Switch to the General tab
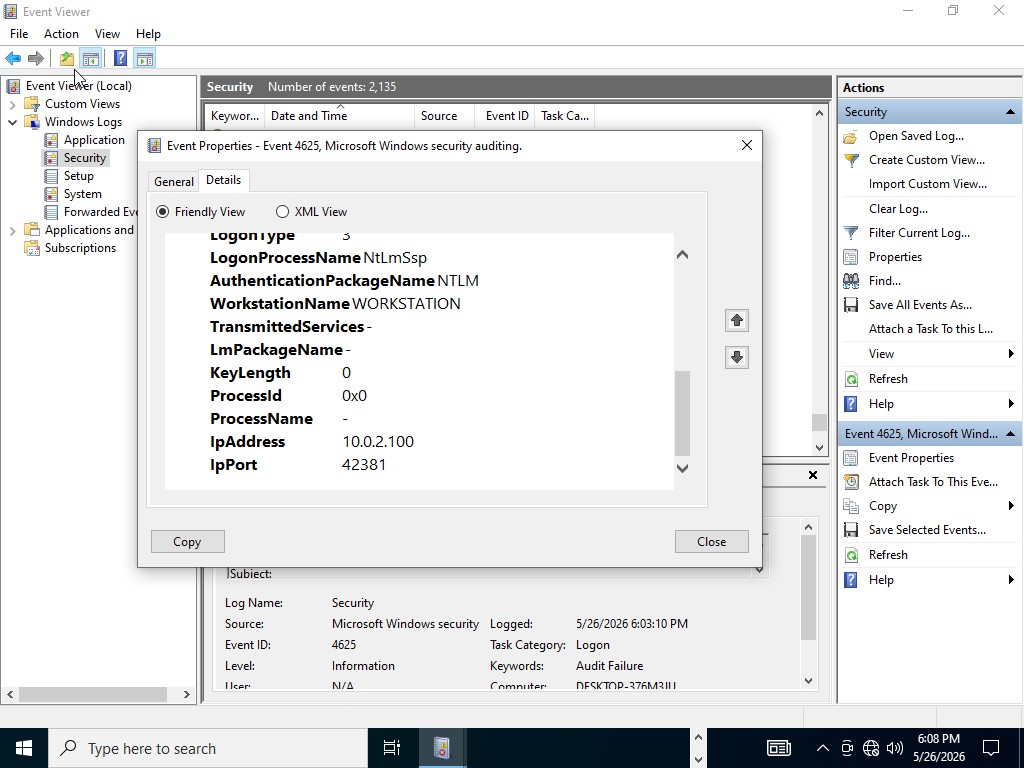 pos(174,182)
